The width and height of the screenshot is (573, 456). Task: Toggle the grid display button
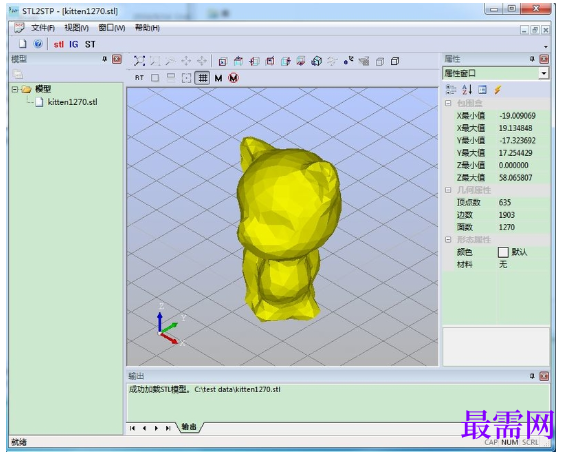click(x=202, y=78)
